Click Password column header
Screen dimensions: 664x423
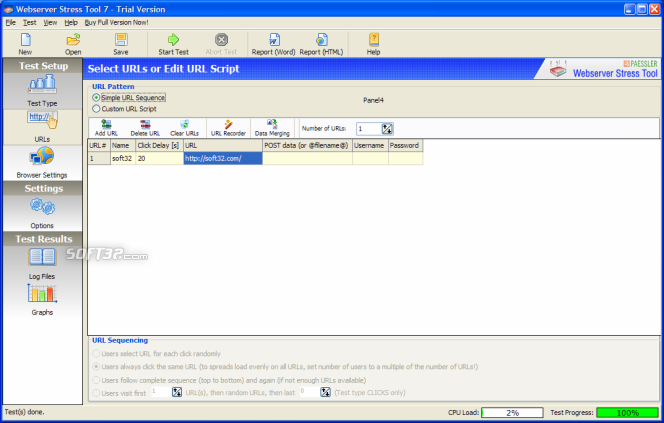406,145
